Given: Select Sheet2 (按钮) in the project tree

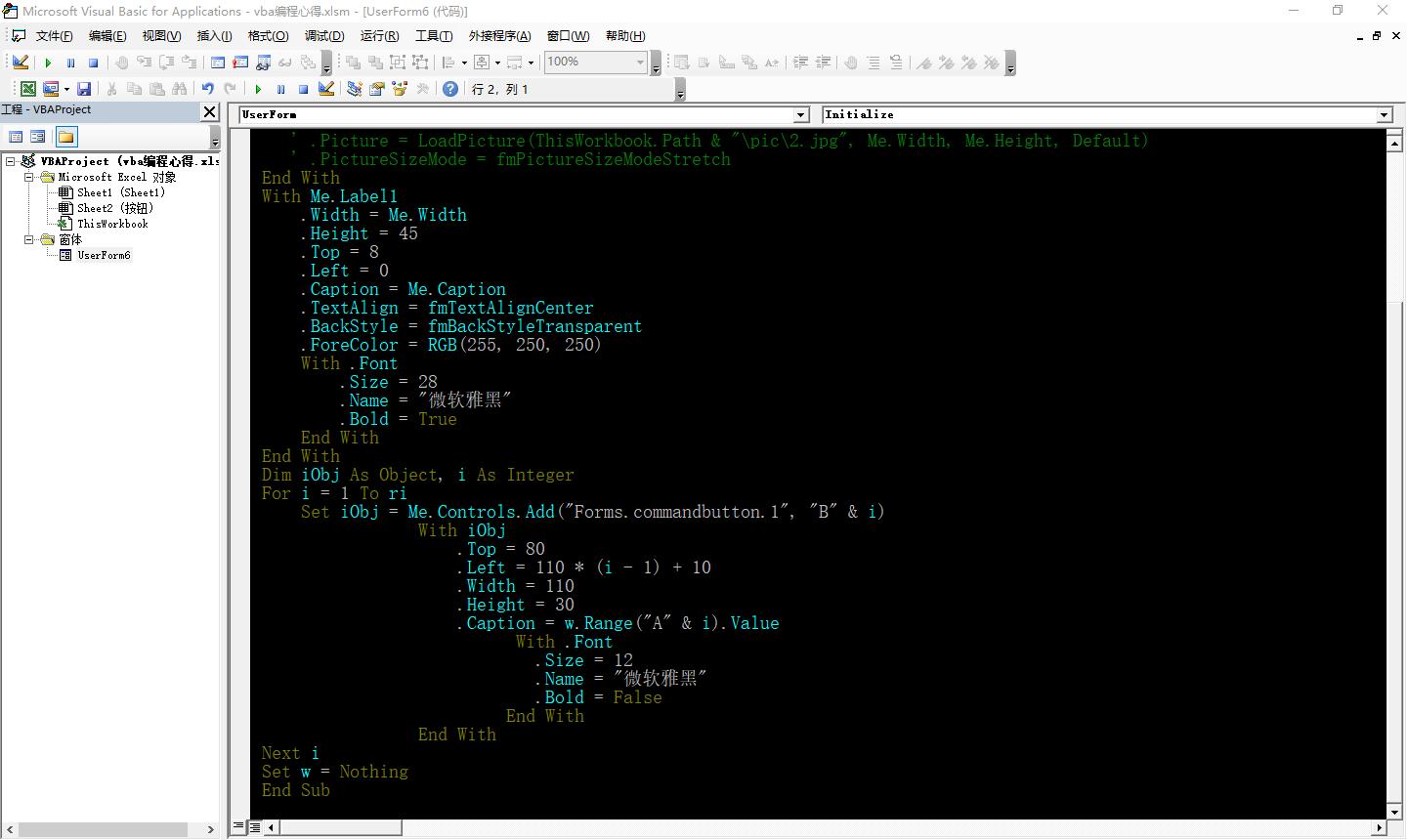Looking at the screenshot, I should click(114, 208).
